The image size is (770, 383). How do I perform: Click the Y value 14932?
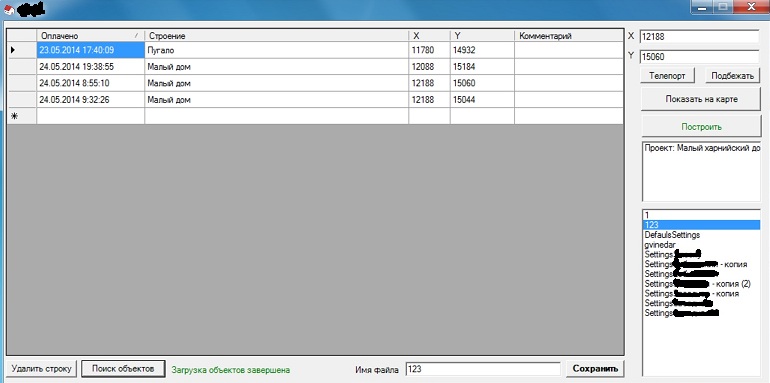pos(482,50)
